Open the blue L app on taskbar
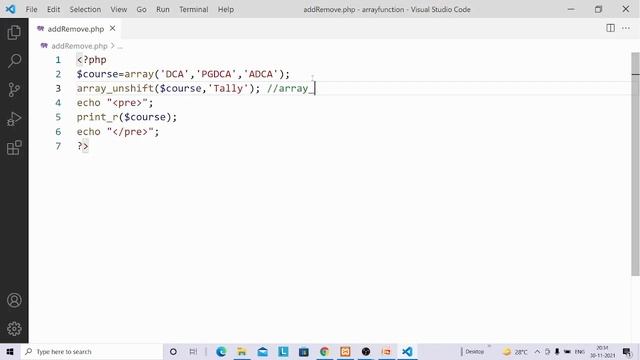Image resolution: width=640 pixels, height=360 pixels. click(x=283, y=351)
